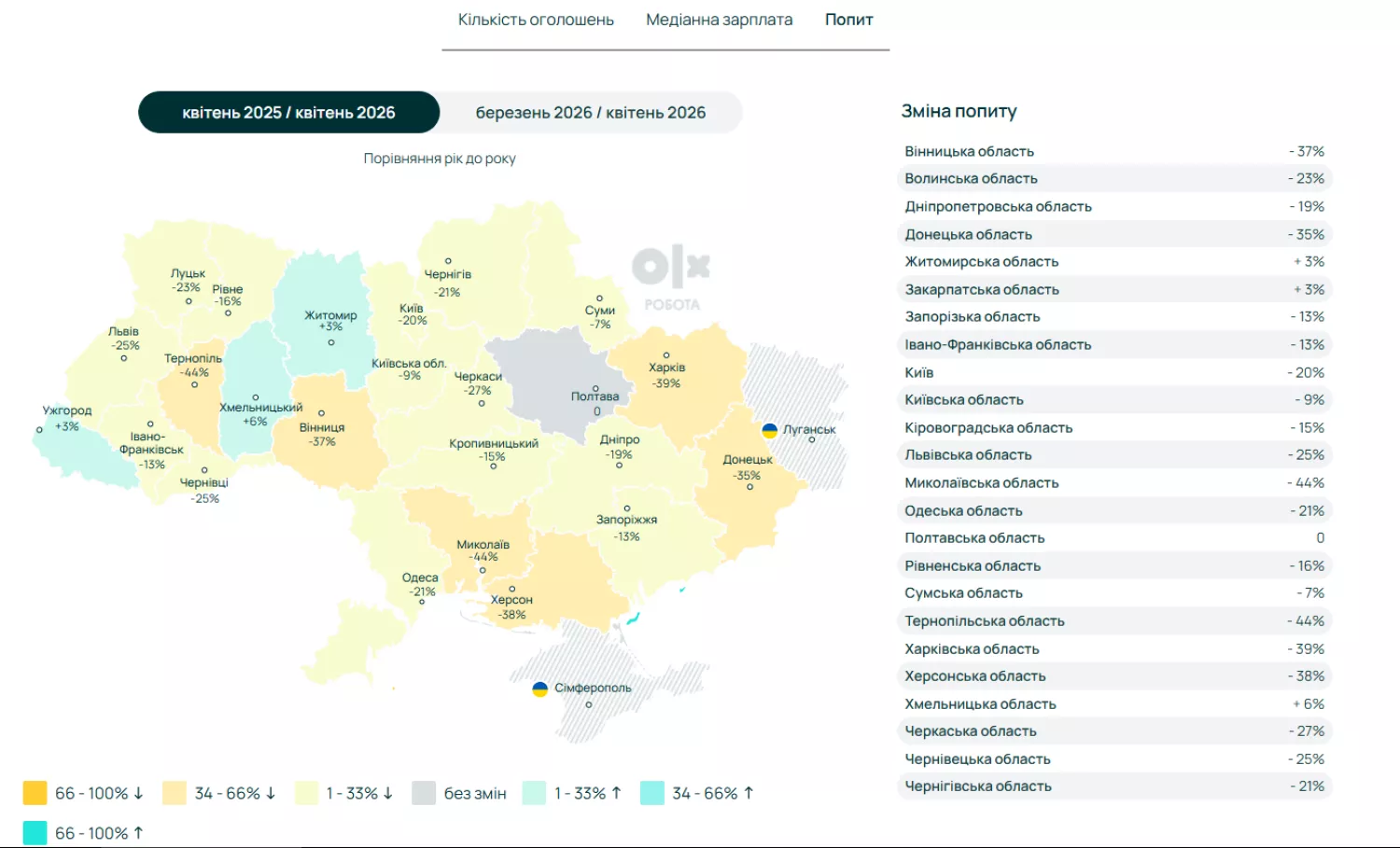
Task: Select the Львівська область row
Action: click(1114, 454)
